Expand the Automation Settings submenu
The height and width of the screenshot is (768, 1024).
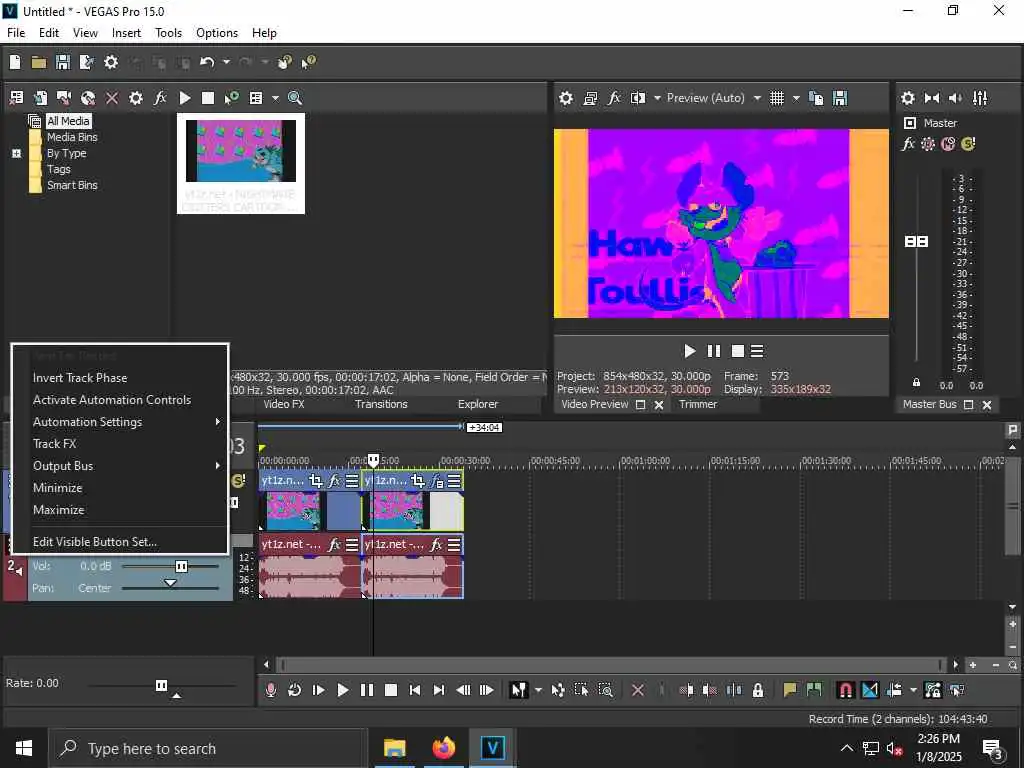pos(120,422)
